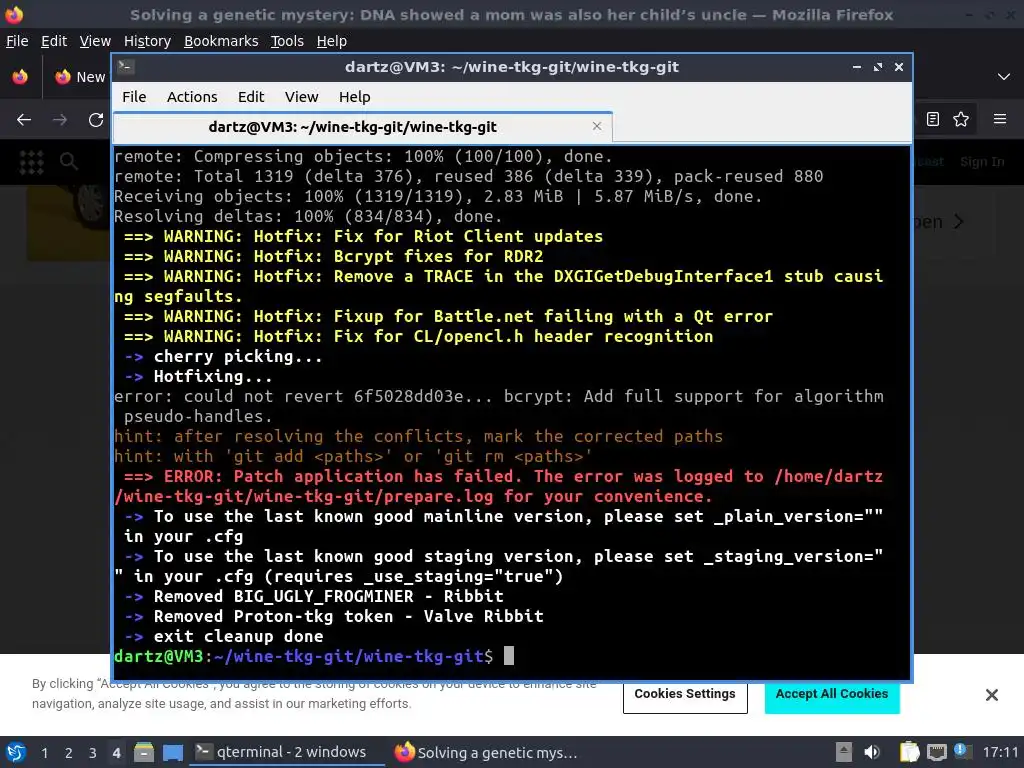Open network monitor tray icon
Screen dimensions: 1024x768
pyautogui.click(x=936, y=752)
